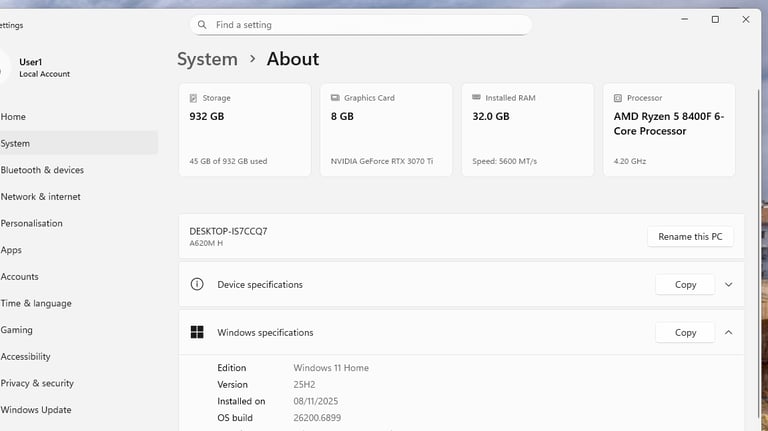Click the search magnifier icon
The width and height of the screenshot is (768, 431).
coord(202,24)
